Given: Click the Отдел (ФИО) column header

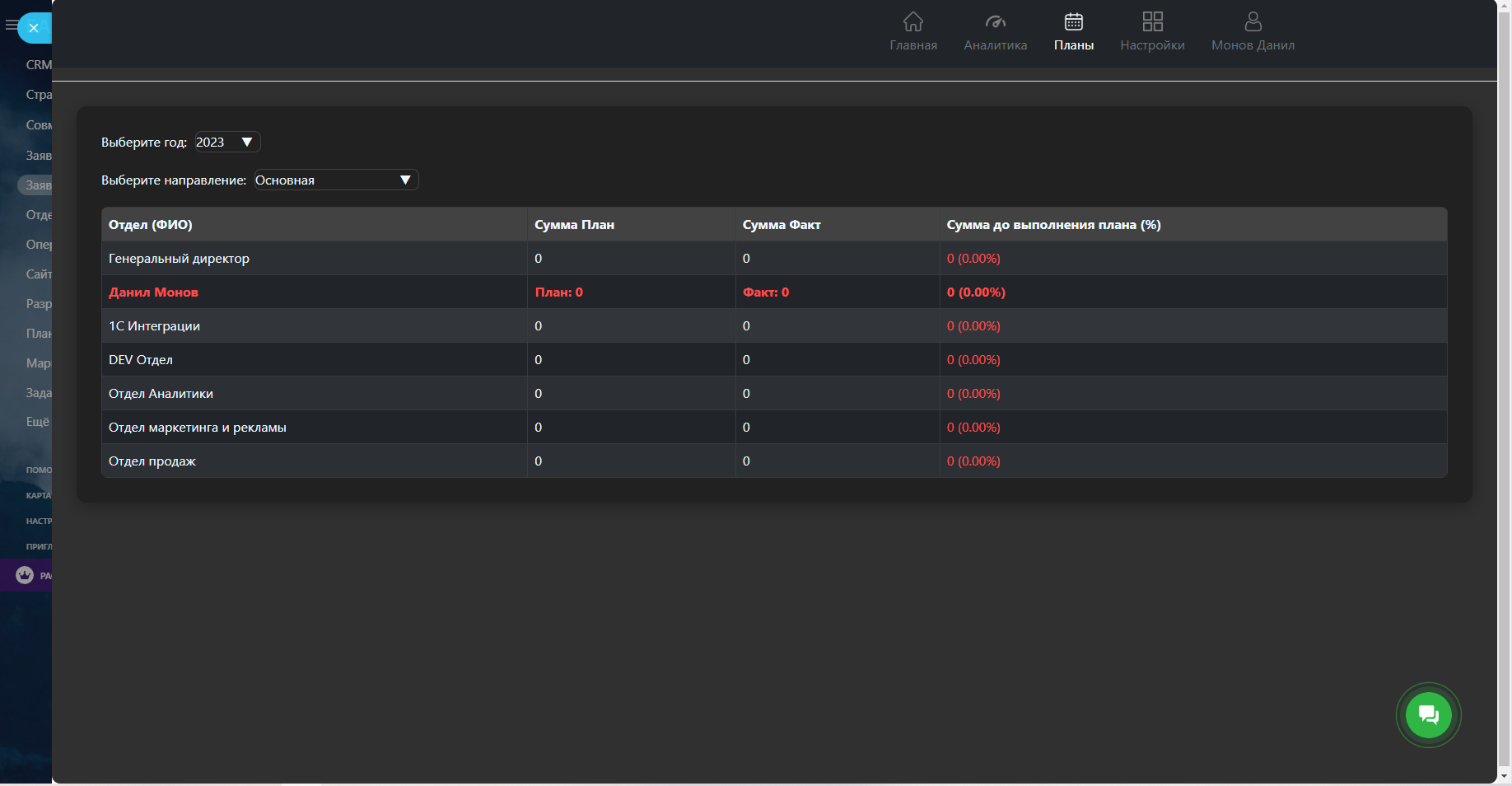Looking at the screenshot, I should pos(150,225).
